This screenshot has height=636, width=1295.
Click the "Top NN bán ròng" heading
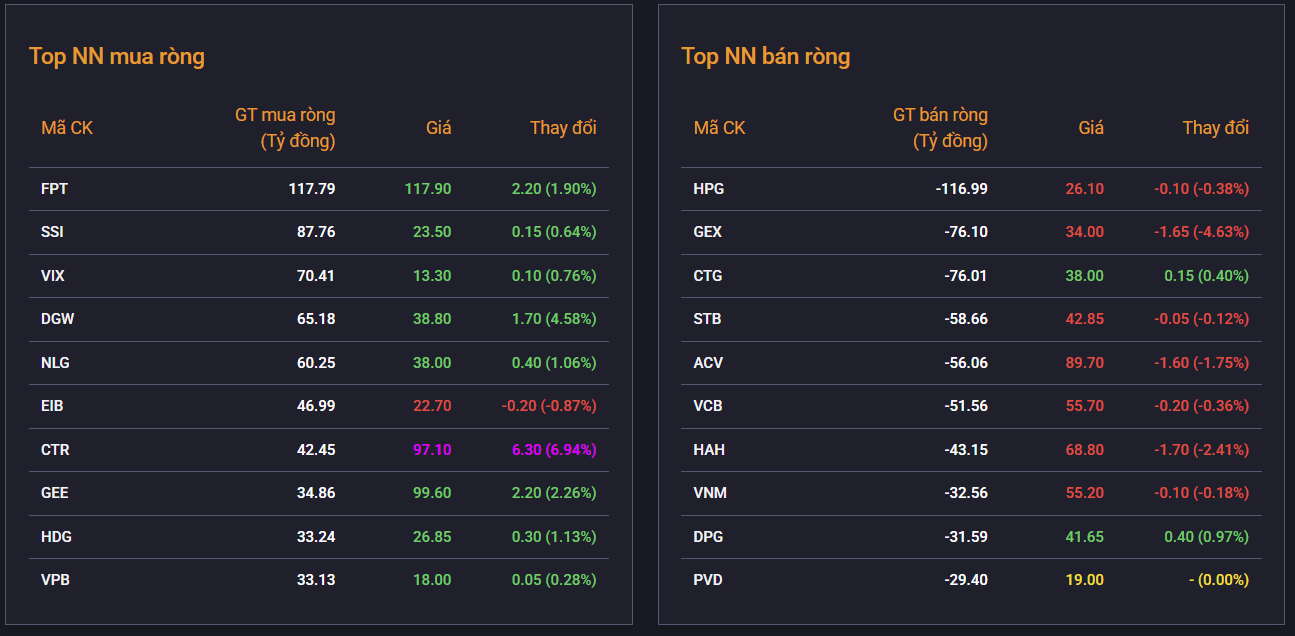pyautogui.click(x=766, y=56)
